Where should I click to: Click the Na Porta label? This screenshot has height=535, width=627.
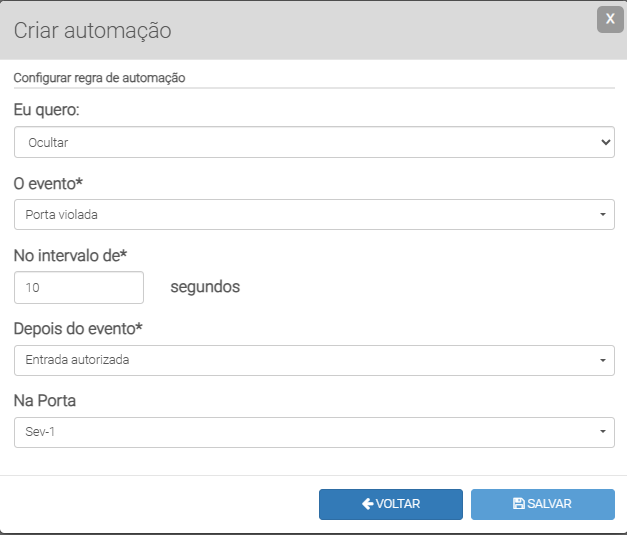click(45, 401)
